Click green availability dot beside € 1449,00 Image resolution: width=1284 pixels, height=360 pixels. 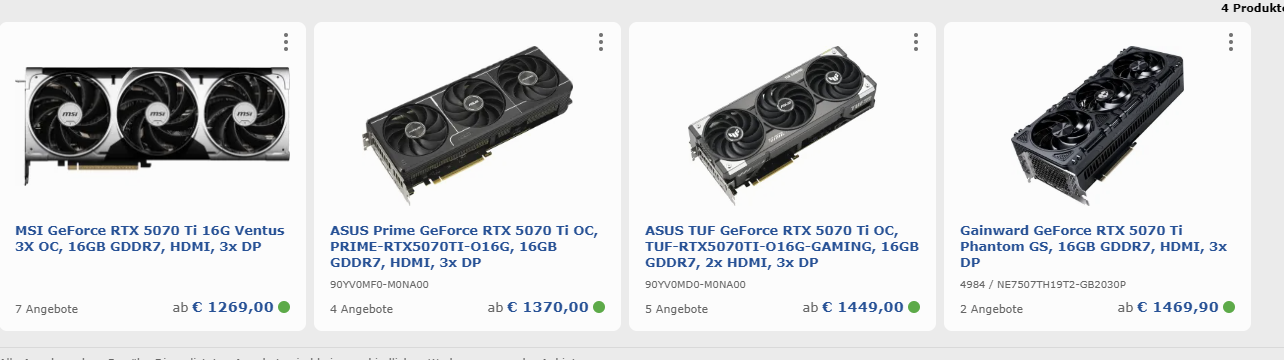pos(914,307)
